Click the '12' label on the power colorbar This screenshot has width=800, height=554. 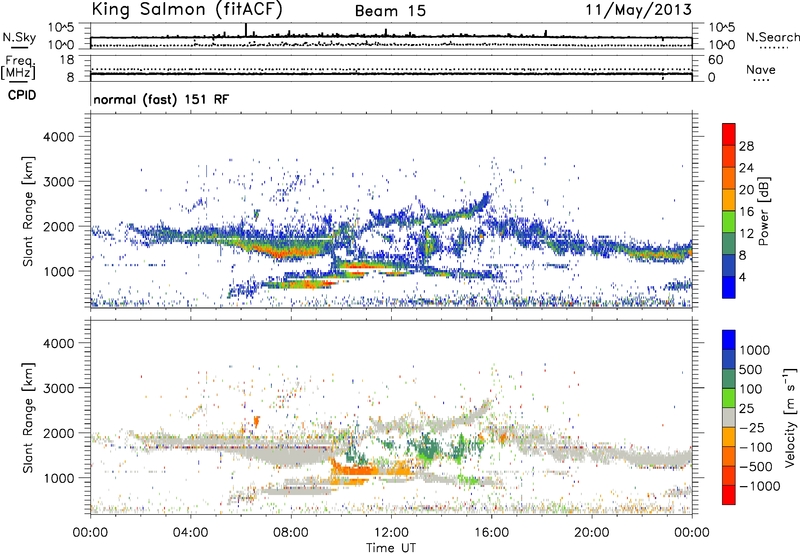point(746,234)
